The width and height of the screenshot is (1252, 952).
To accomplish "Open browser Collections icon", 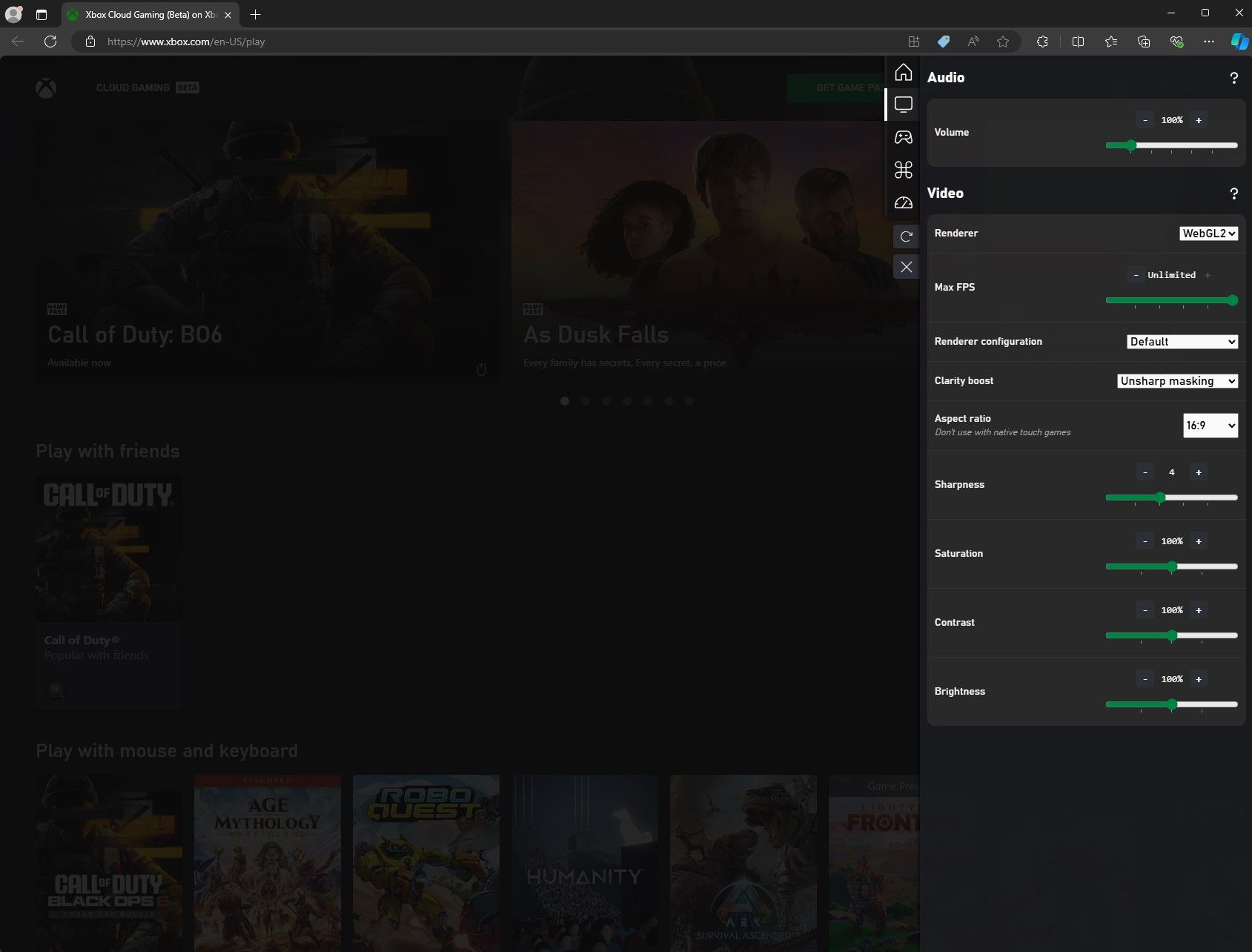I will click(1144, 42).
